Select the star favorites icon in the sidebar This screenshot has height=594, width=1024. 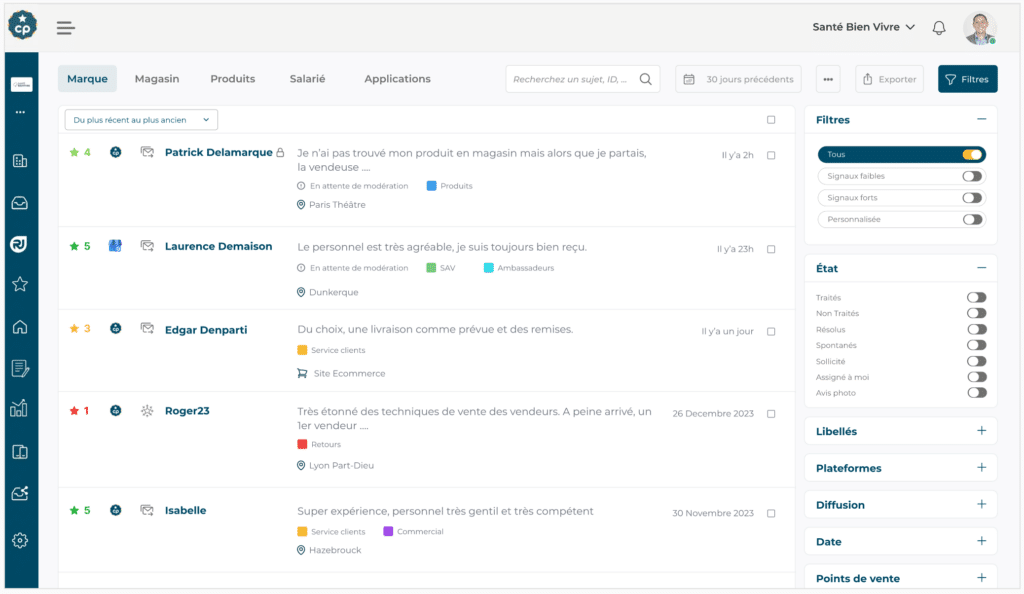pos(20,284)
